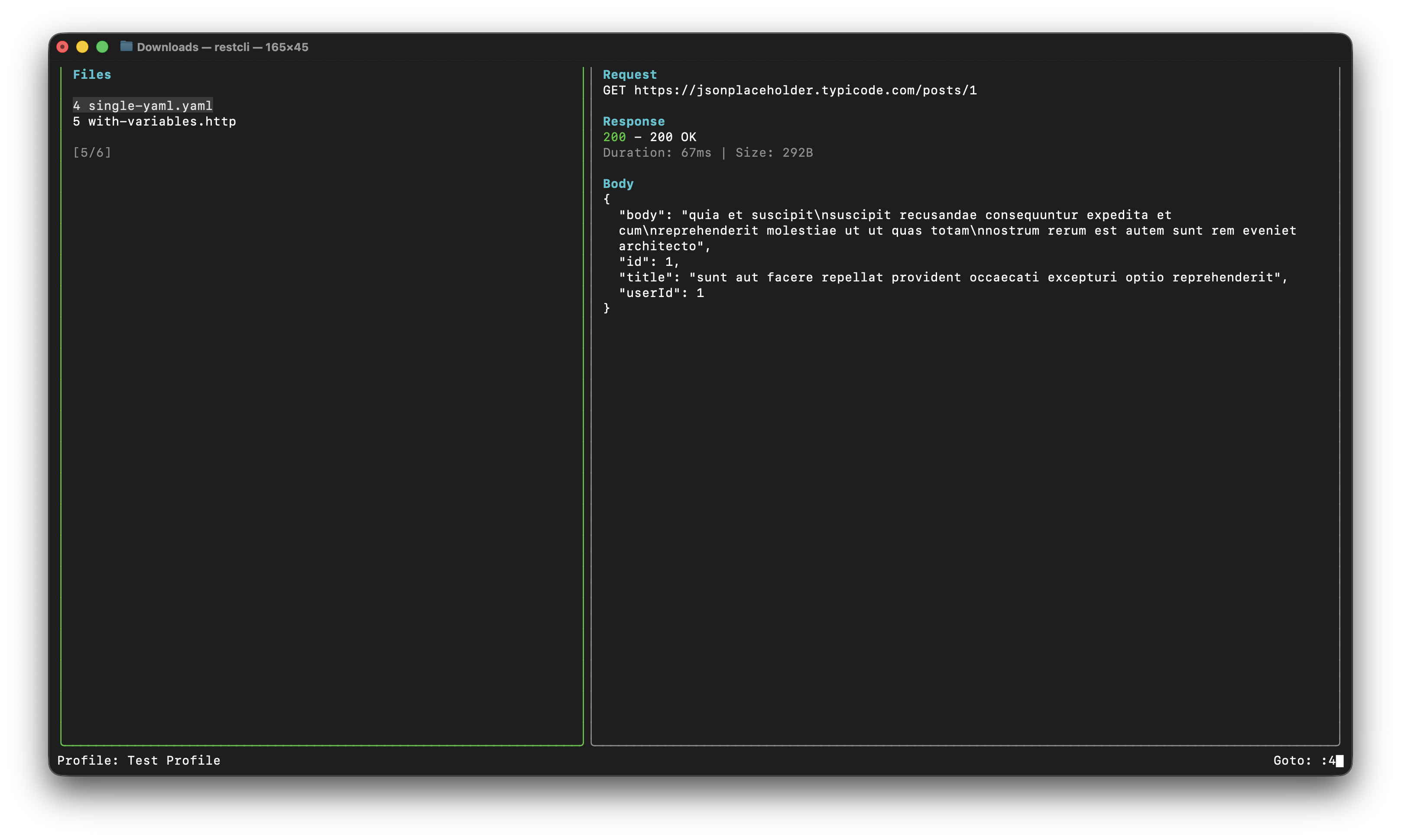Image resolution: width=1401 pixels, height=840 pixels.
Task: Click the yellow minimize window button
Action: [83, 47]
